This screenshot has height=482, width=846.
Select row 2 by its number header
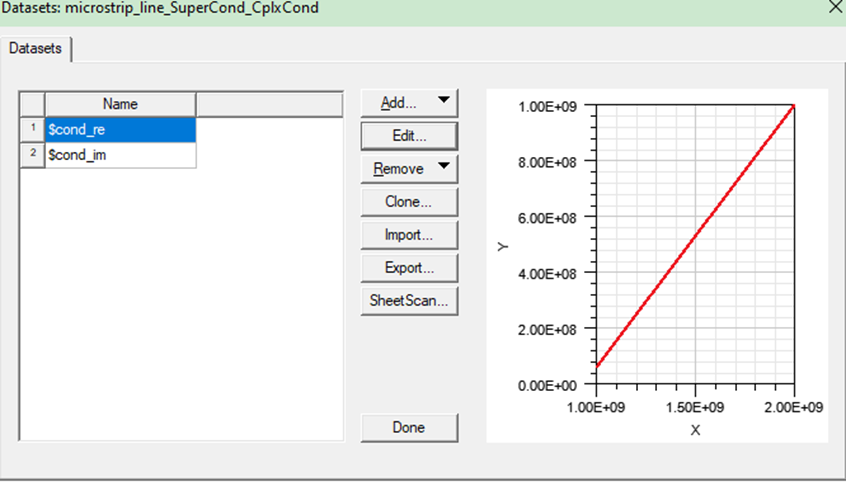32,155
